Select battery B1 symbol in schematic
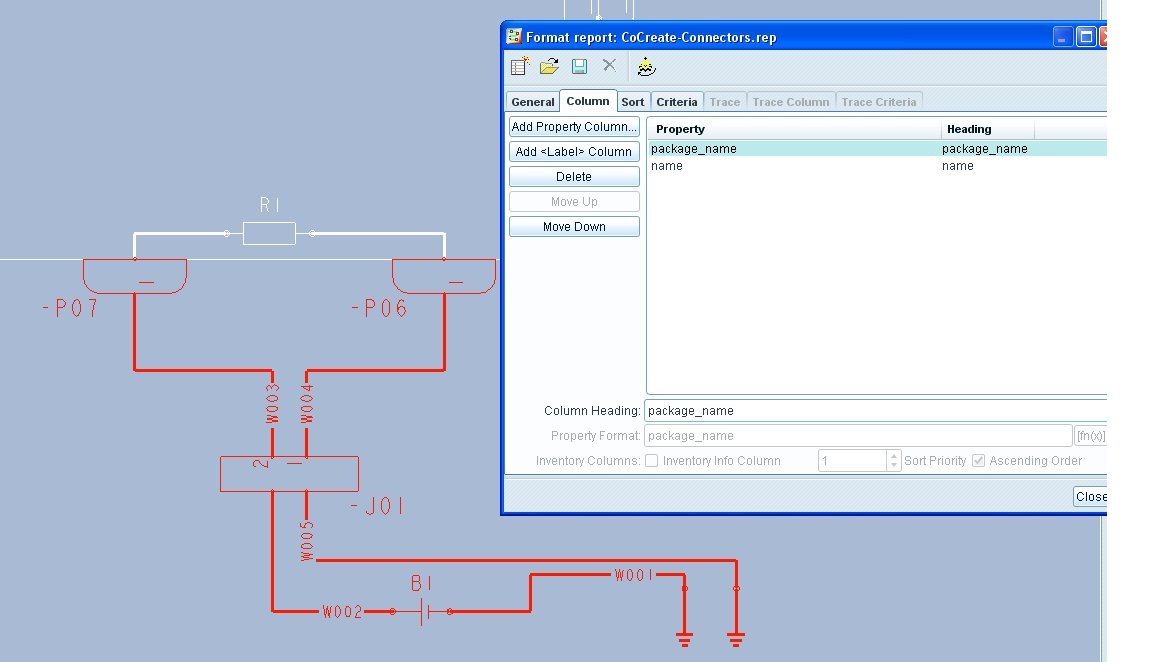This screenshot has width=1152, height=662. pos(422,611)
